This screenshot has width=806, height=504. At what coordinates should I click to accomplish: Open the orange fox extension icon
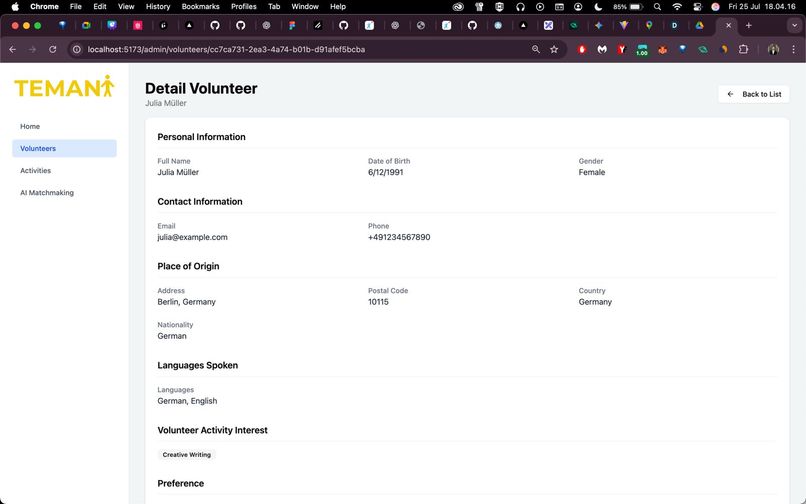[x=663, y=49]
